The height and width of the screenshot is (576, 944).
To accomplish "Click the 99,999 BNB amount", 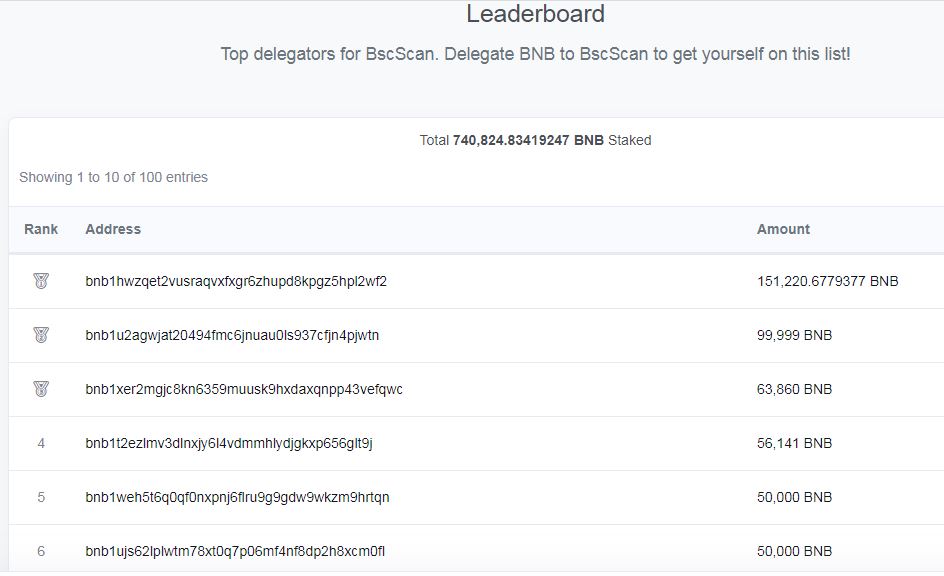I will (794, 335).
